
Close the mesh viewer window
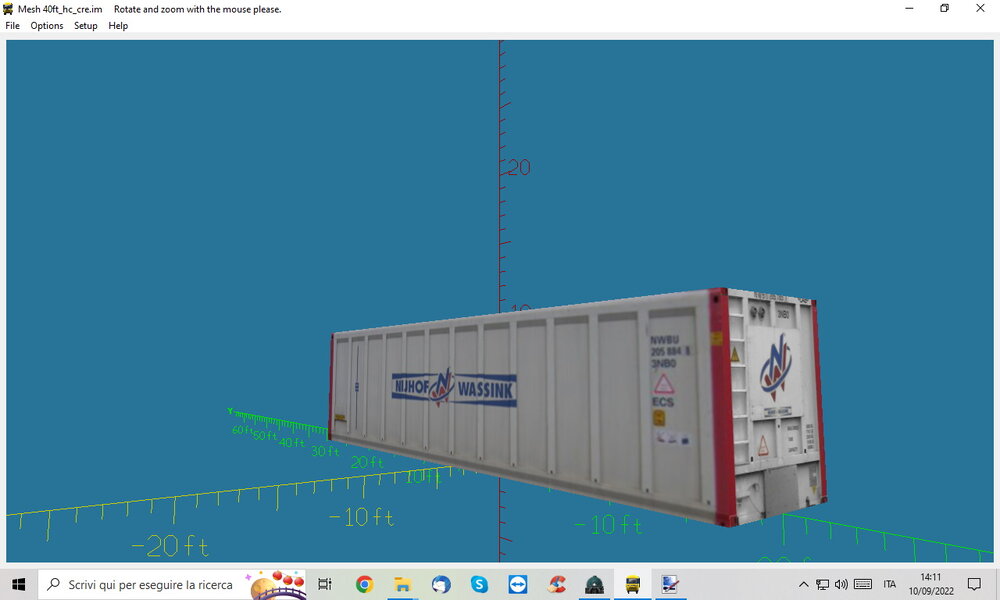coord(980,8)
